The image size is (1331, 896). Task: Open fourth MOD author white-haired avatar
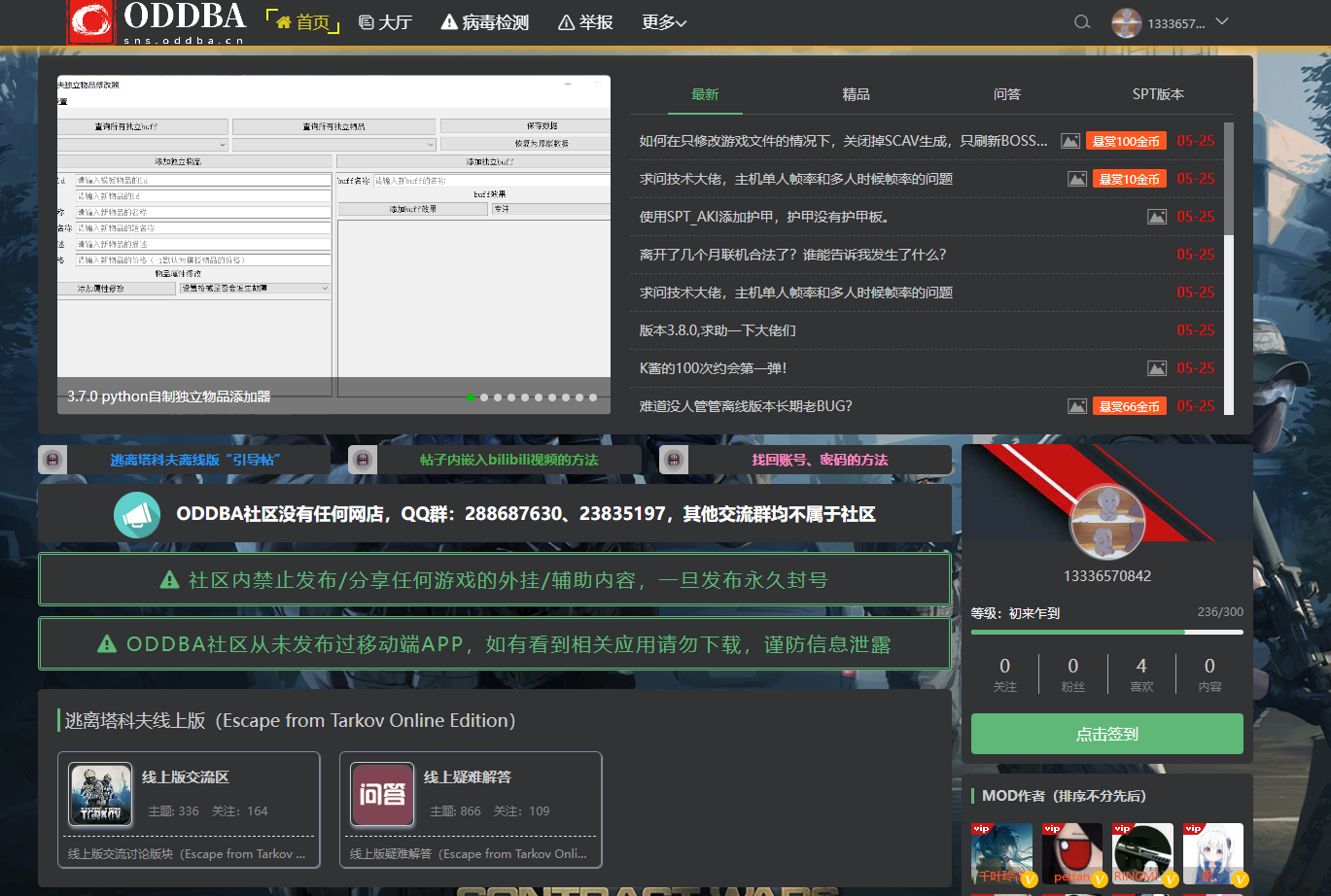coord(1213,854)
